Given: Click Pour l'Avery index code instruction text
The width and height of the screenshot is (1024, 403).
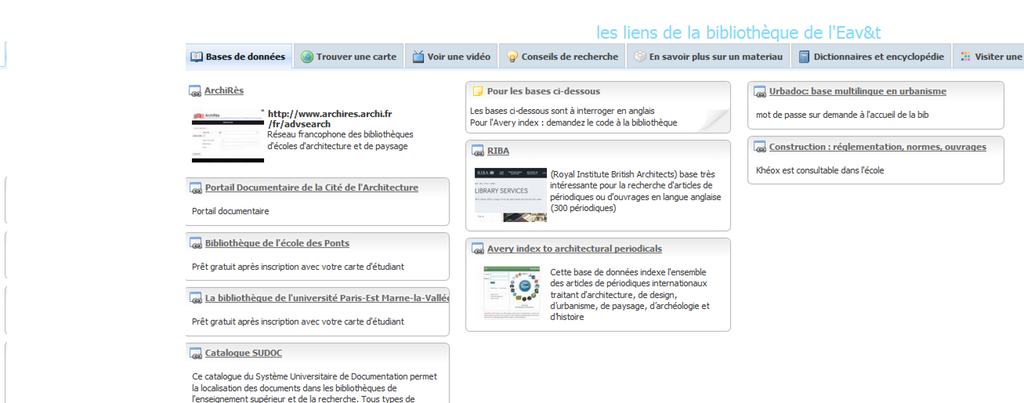Looking at the screenshot, I should 573,123.
